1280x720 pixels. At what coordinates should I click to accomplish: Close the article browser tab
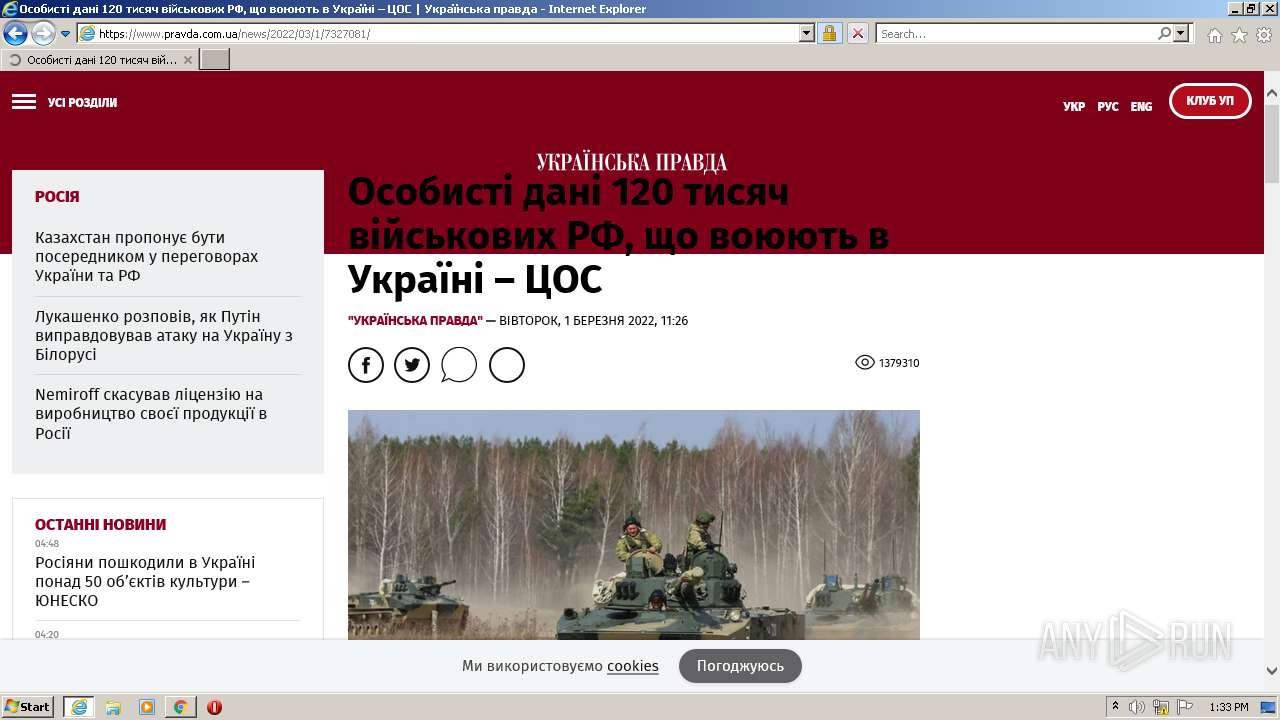coord(188,60)
